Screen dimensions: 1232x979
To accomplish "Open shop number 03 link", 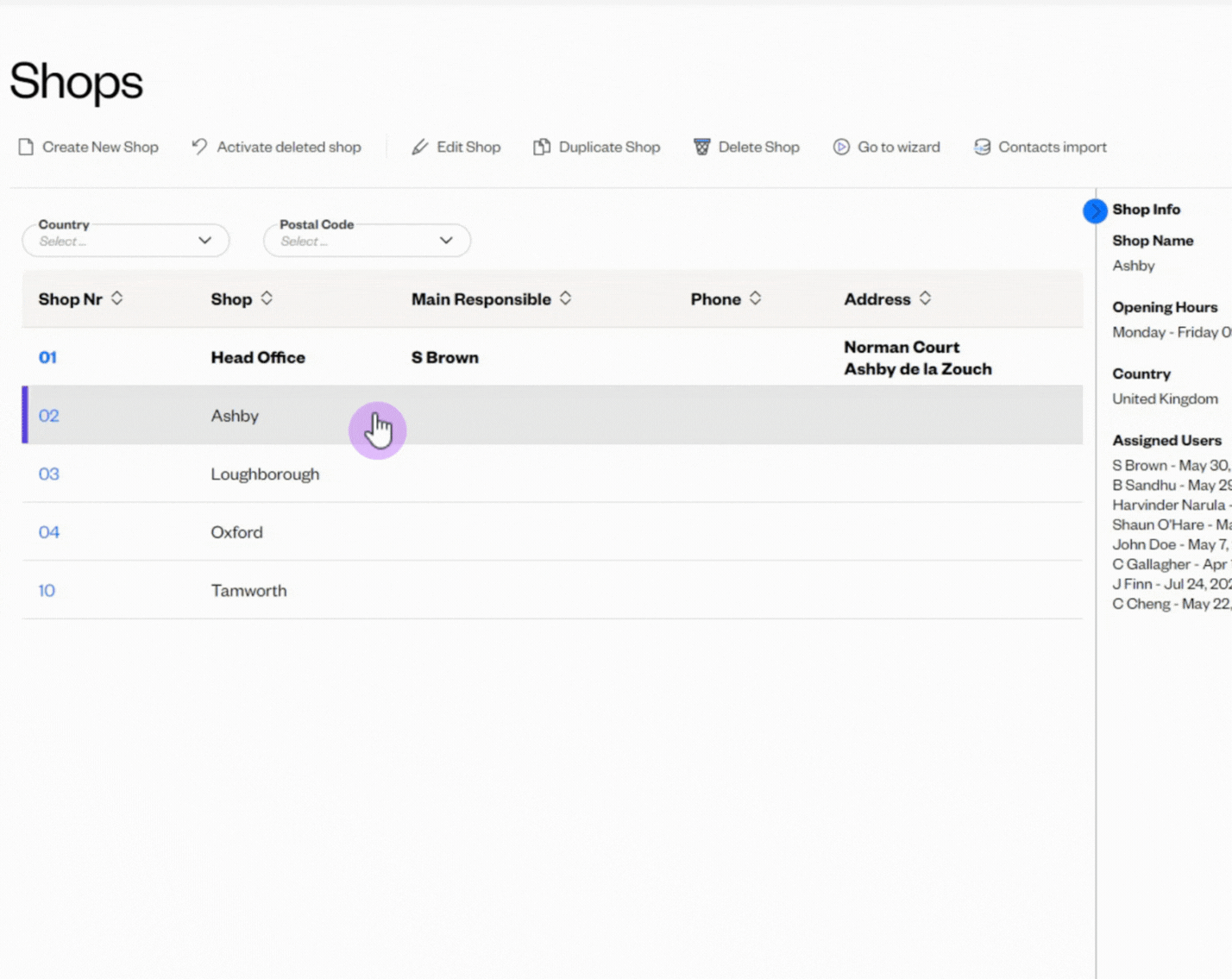I will tap(49, 474).
